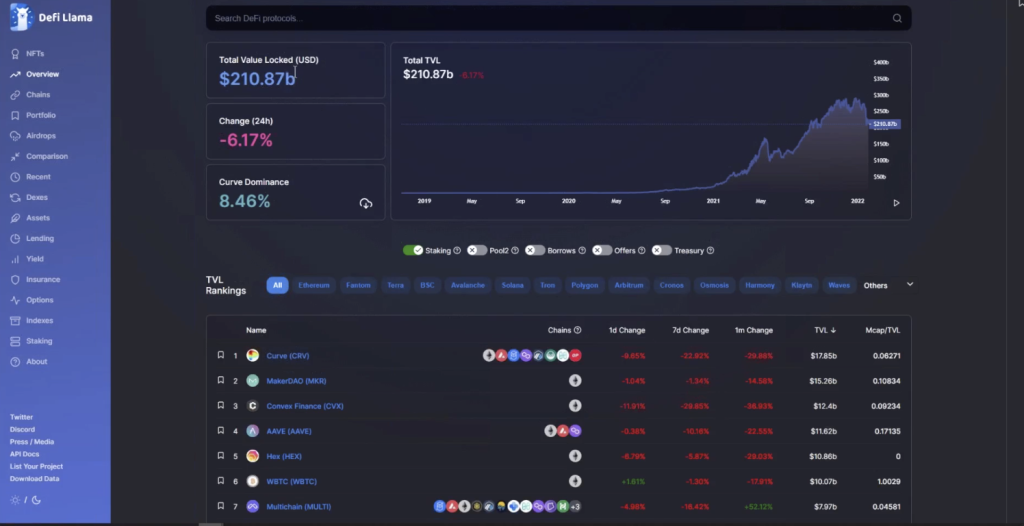
Task: Toggle the Staking switch off
Action: (413, 250)
